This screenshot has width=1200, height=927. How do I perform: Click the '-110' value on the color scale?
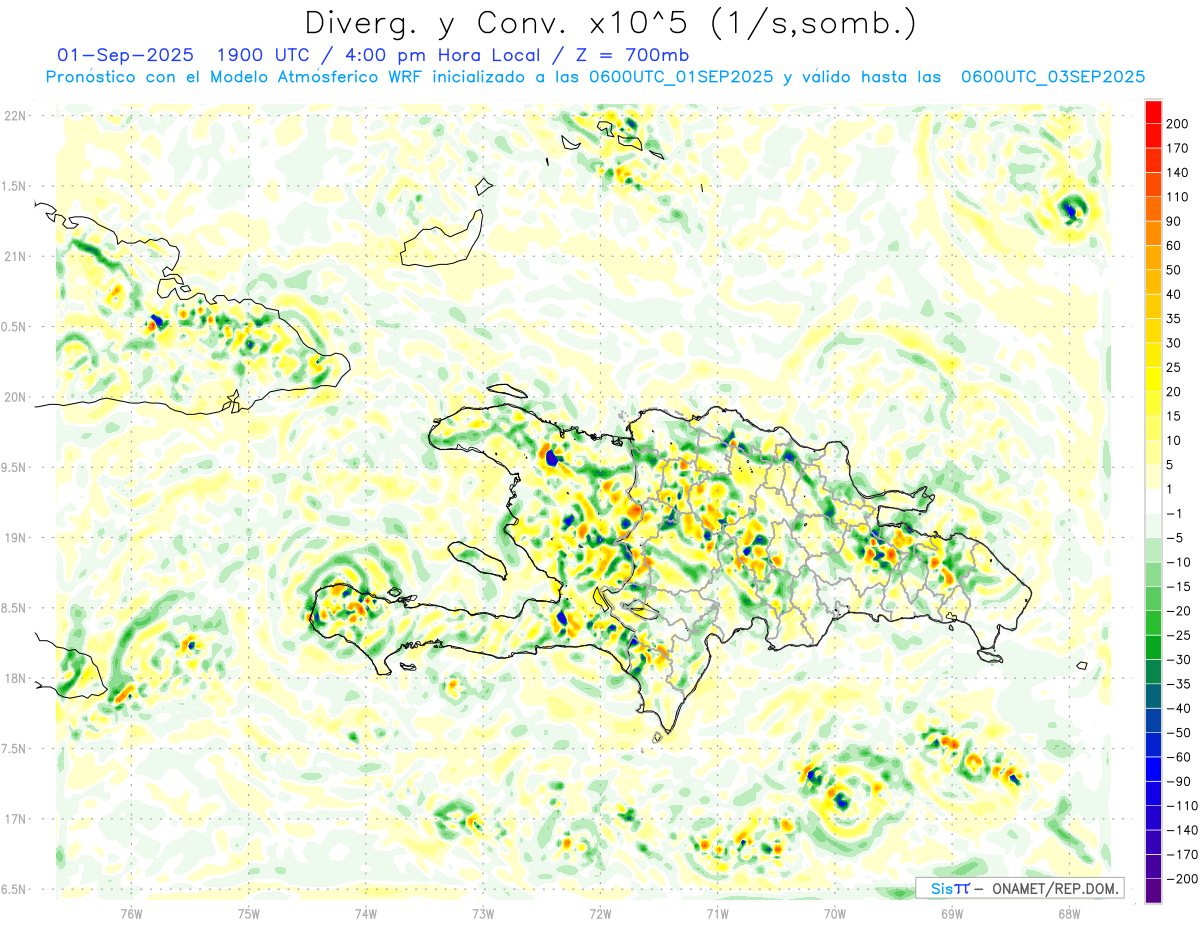tap(1181, 806)
